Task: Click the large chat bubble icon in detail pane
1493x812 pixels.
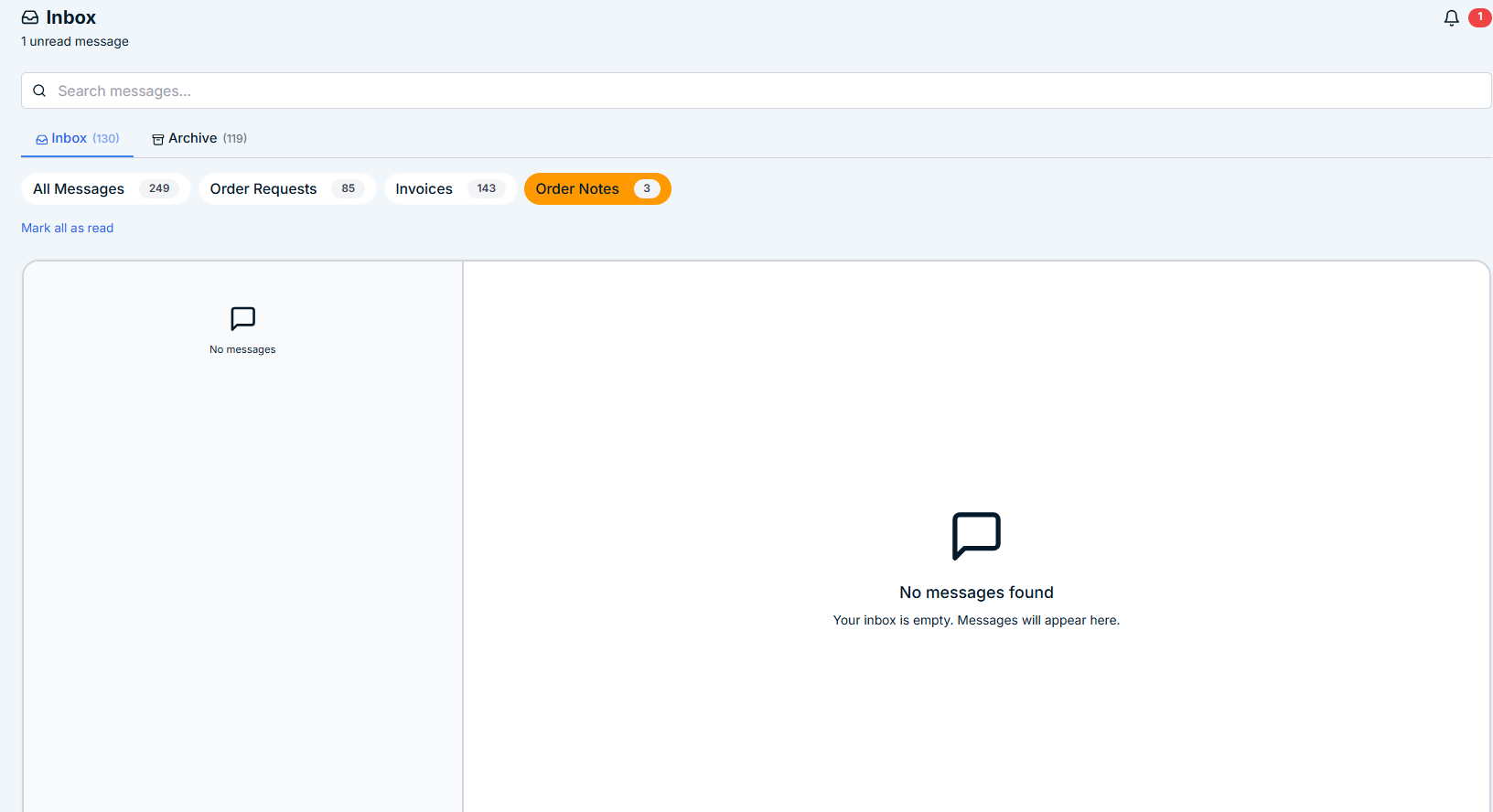Action: pyautogui.click(x=976, y=536)
